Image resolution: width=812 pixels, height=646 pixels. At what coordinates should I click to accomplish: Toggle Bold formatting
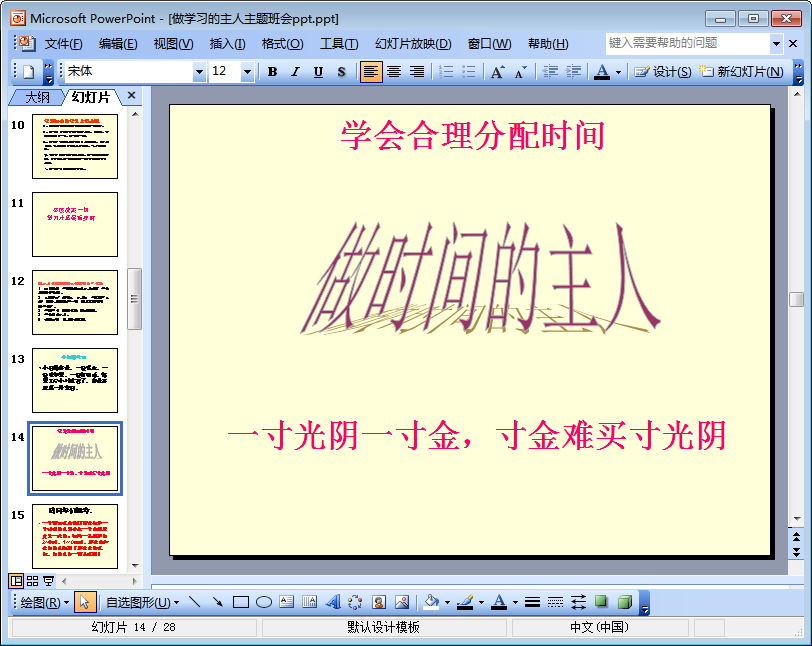[272, 72]
